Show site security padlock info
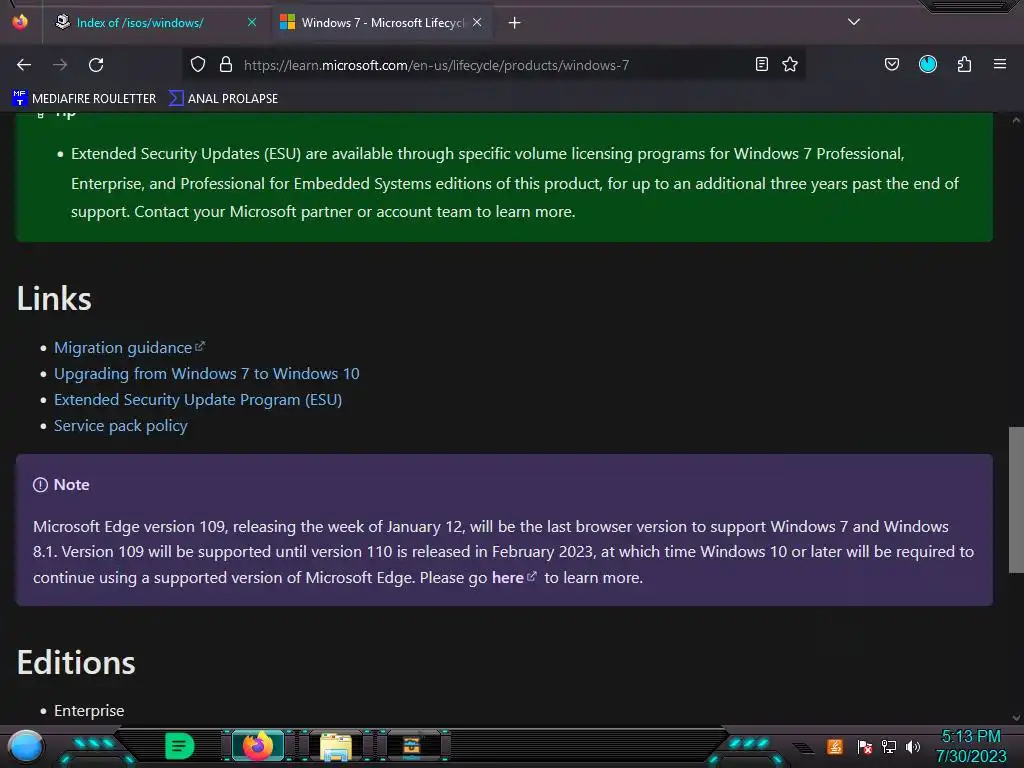The width and height of the screenshot is (1024, 768). point(226,65)
